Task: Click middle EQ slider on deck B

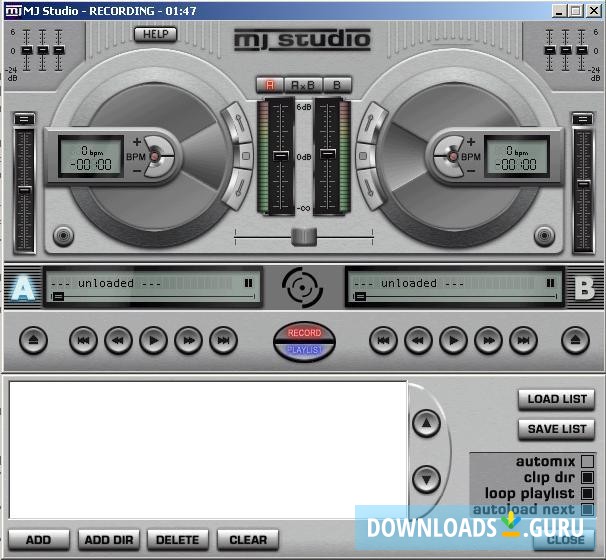Action: tap(565, 50)
